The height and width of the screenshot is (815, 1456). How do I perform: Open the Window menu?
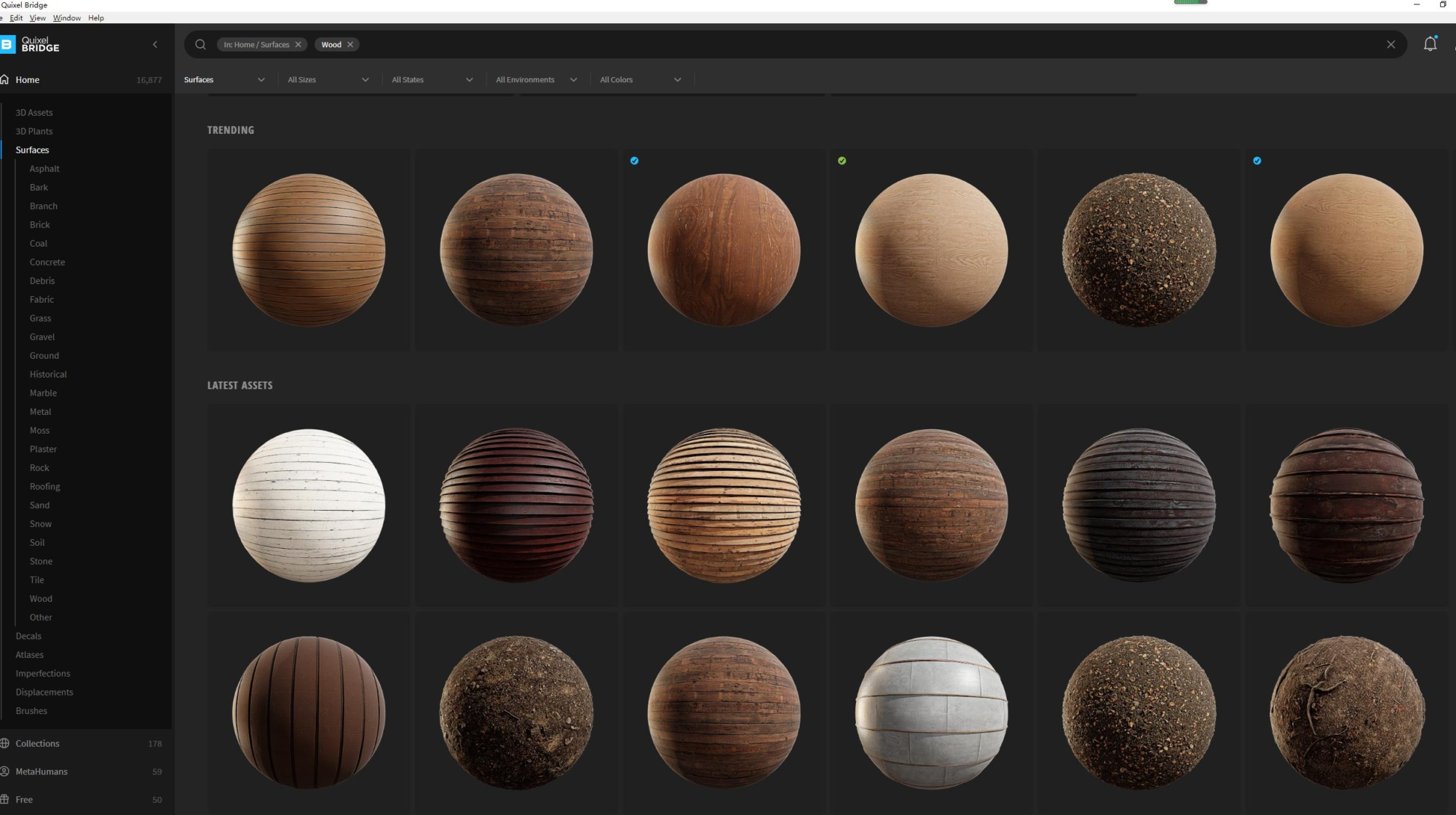(x=66, y=18)
